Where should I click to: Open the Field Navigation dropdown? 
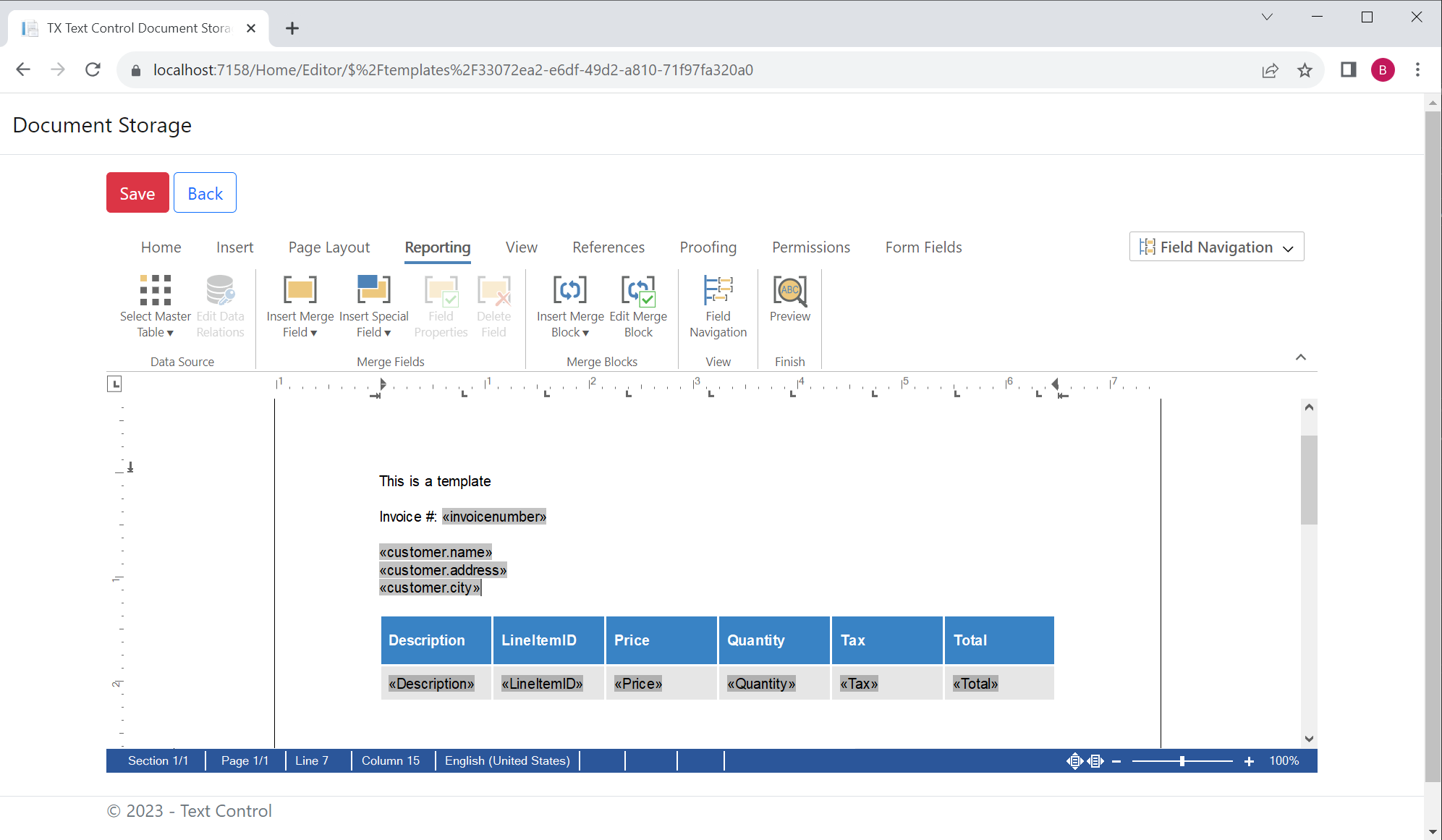click(1216, 247)
